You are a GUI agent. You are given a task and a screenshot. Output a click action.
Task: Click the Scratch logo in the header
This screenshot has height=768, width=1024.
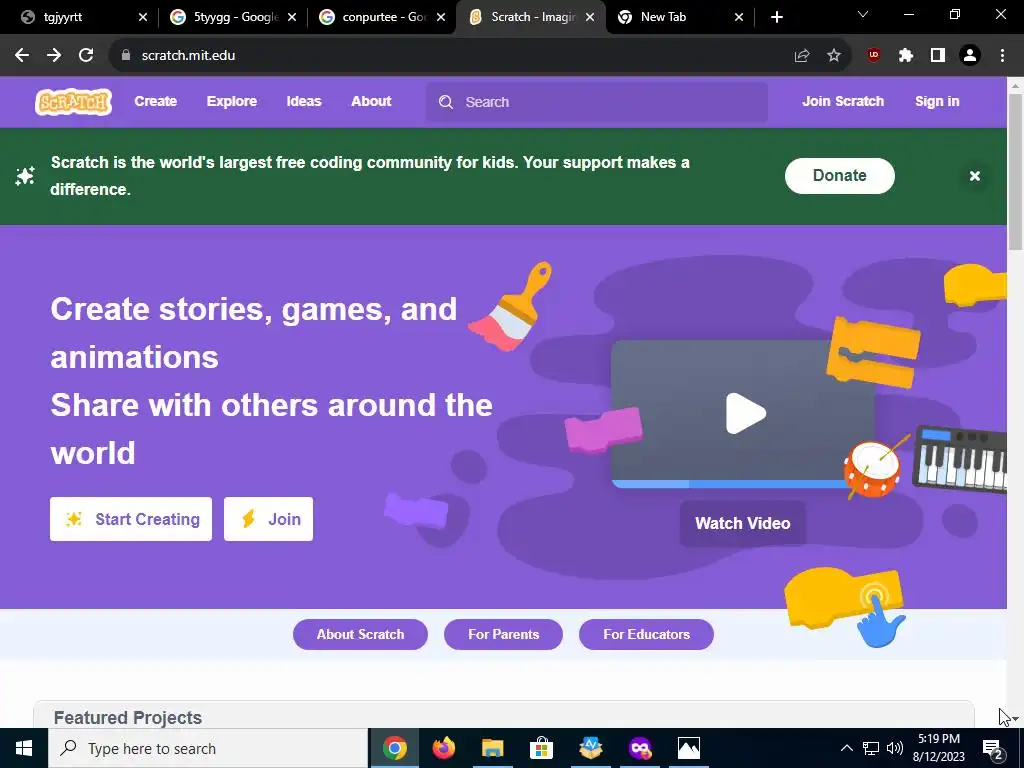(73, 102)
